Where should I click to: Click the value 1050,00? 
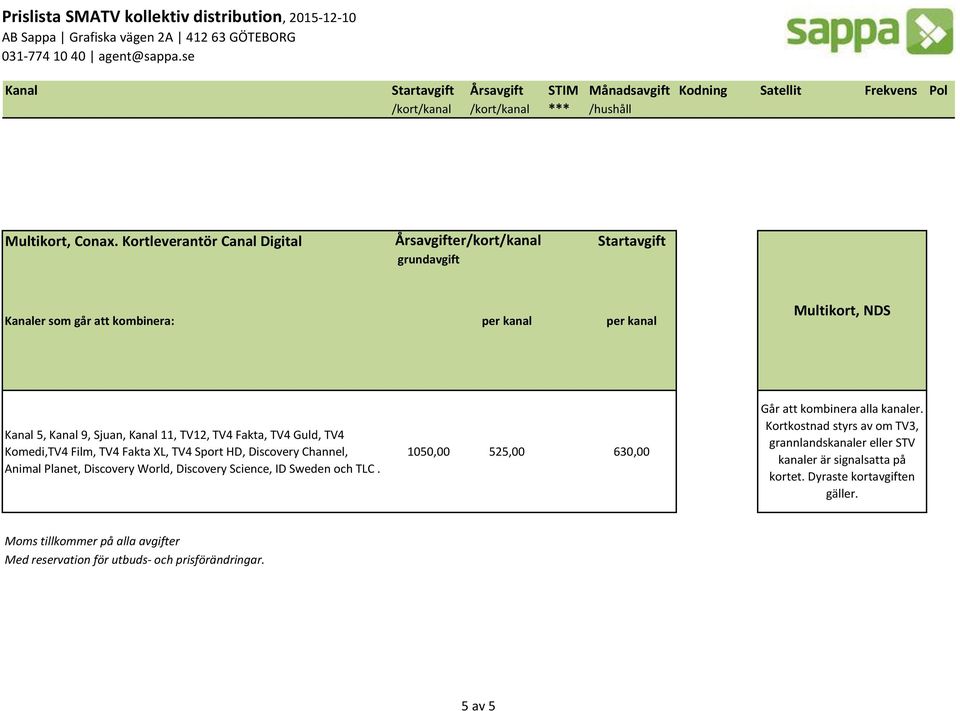click(429, 452)
